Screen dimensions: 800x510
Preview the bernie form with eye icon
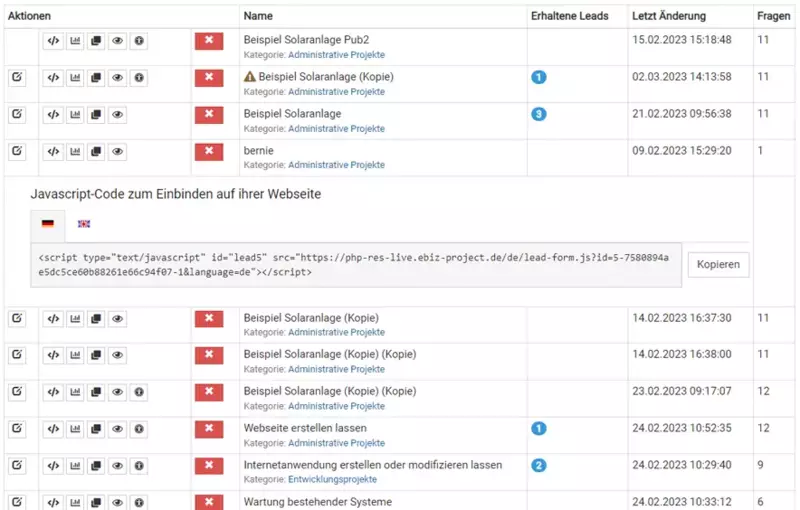(x=117, y=151)
